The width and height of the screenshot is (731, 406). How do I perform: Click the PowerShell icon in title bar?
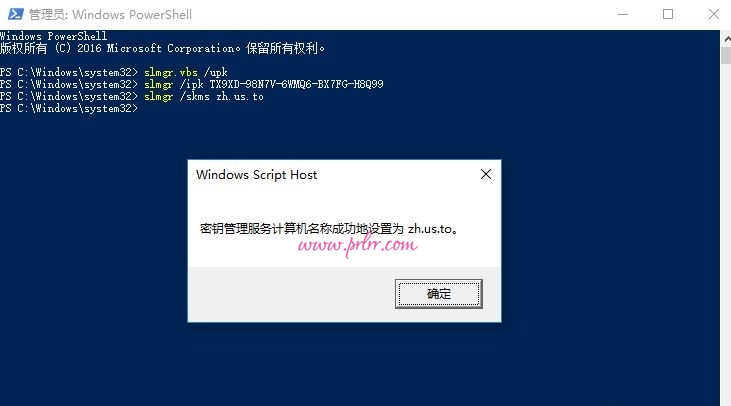coord(15,14)
